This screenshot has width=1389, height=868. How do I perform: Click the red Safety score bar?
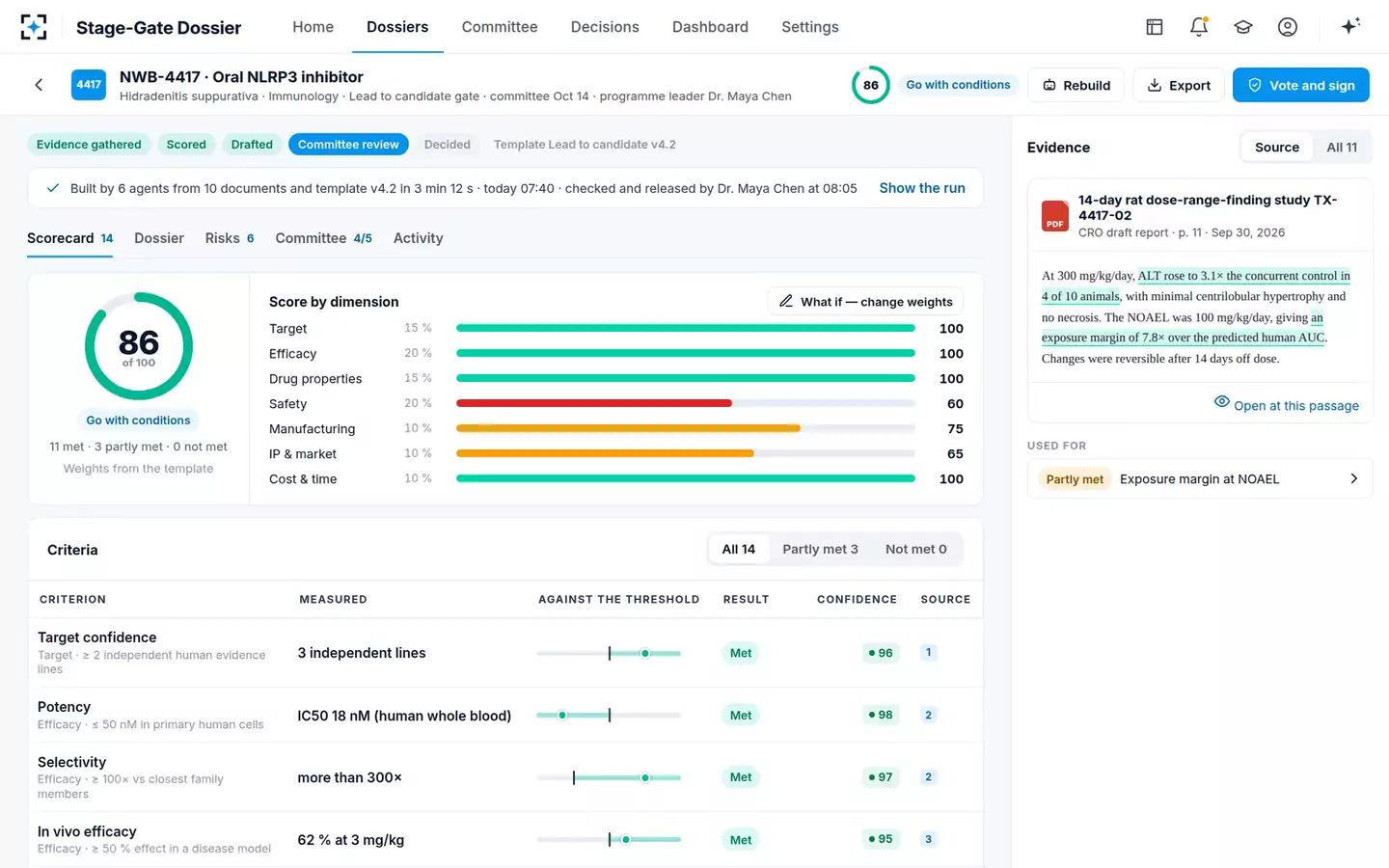tap(594, 403)
